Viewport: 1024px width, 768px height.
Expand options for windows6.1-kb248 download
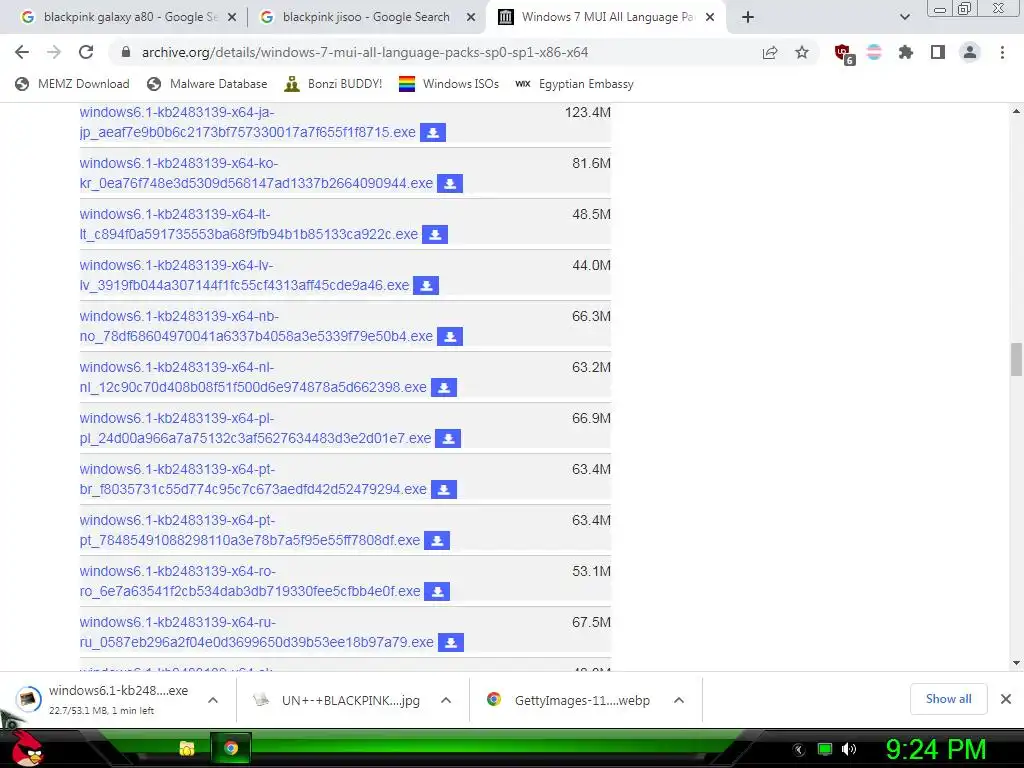click(213, 700)
